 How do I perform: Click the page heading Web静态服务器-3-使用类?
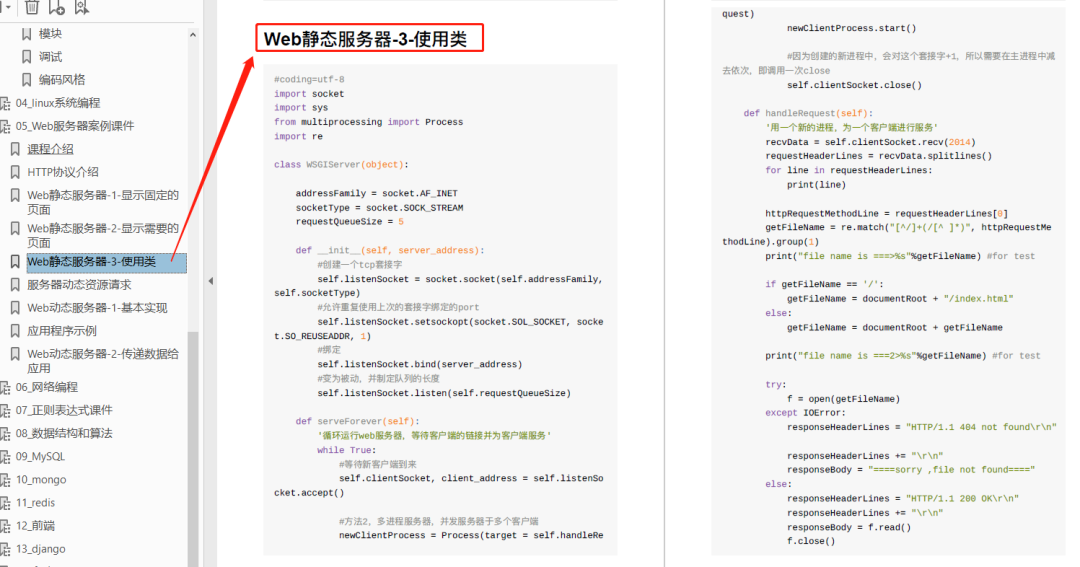pyautogui.click(x=366, y=39)
